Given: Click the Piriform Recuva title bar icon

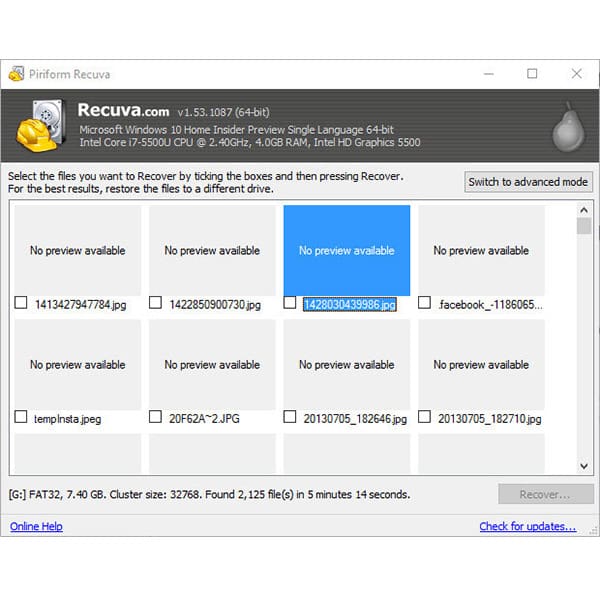Looking at the screenshot, I should (17, 74).
